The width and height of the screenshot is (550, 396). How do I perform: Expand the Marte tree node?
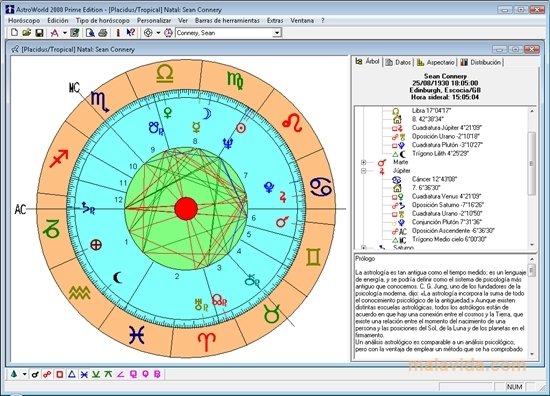(x=363, y=162)
